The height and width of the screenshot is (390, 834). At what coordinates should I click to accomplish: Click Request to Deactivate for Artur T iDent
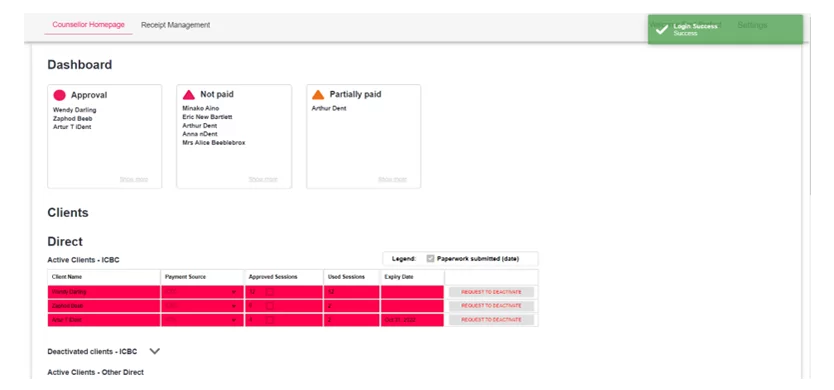491,320
